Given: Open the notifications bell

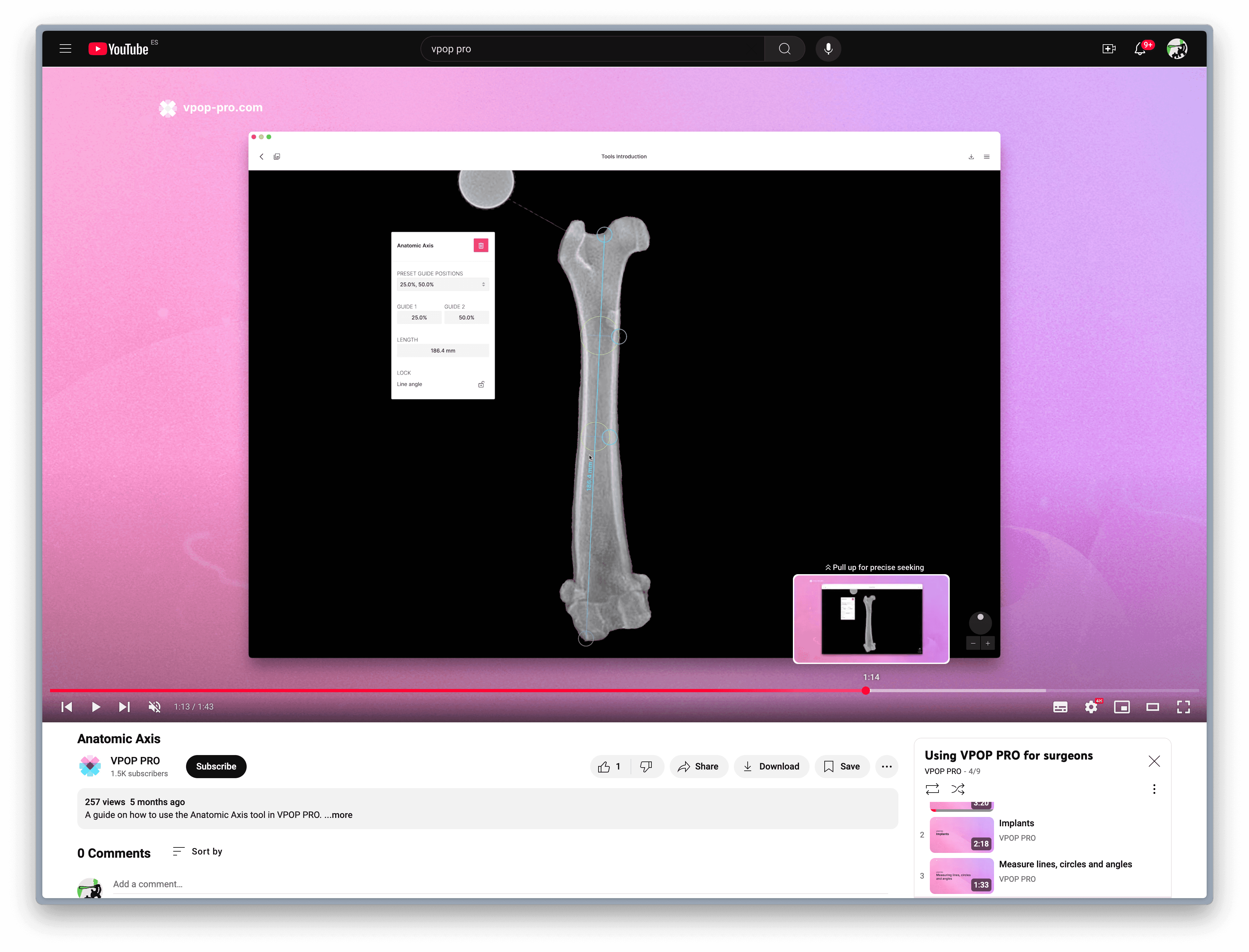Looking at the screenshot, I should point(1140,49).
